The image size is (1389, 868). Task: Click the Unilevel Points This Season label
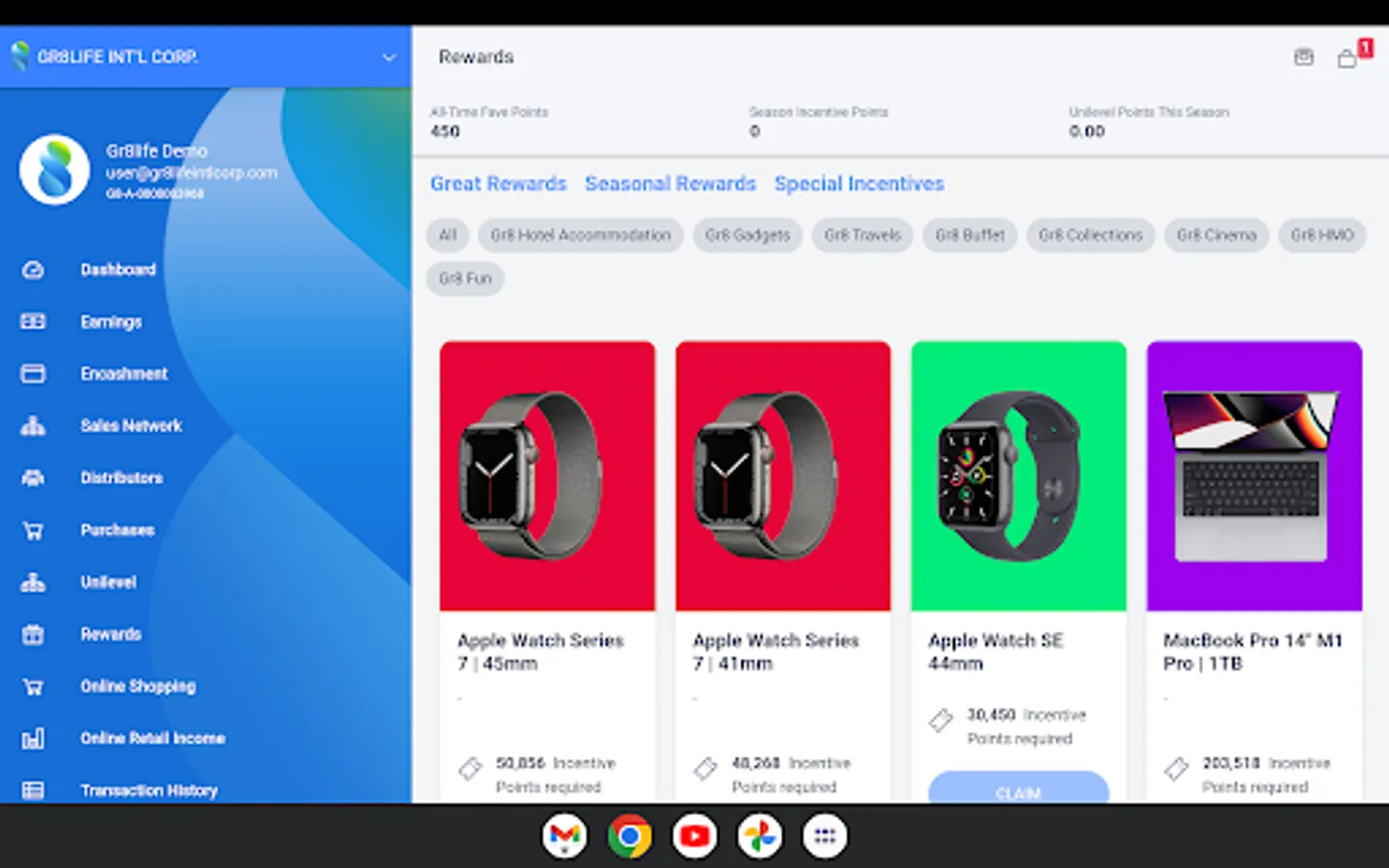click(x=1149, y=113)
